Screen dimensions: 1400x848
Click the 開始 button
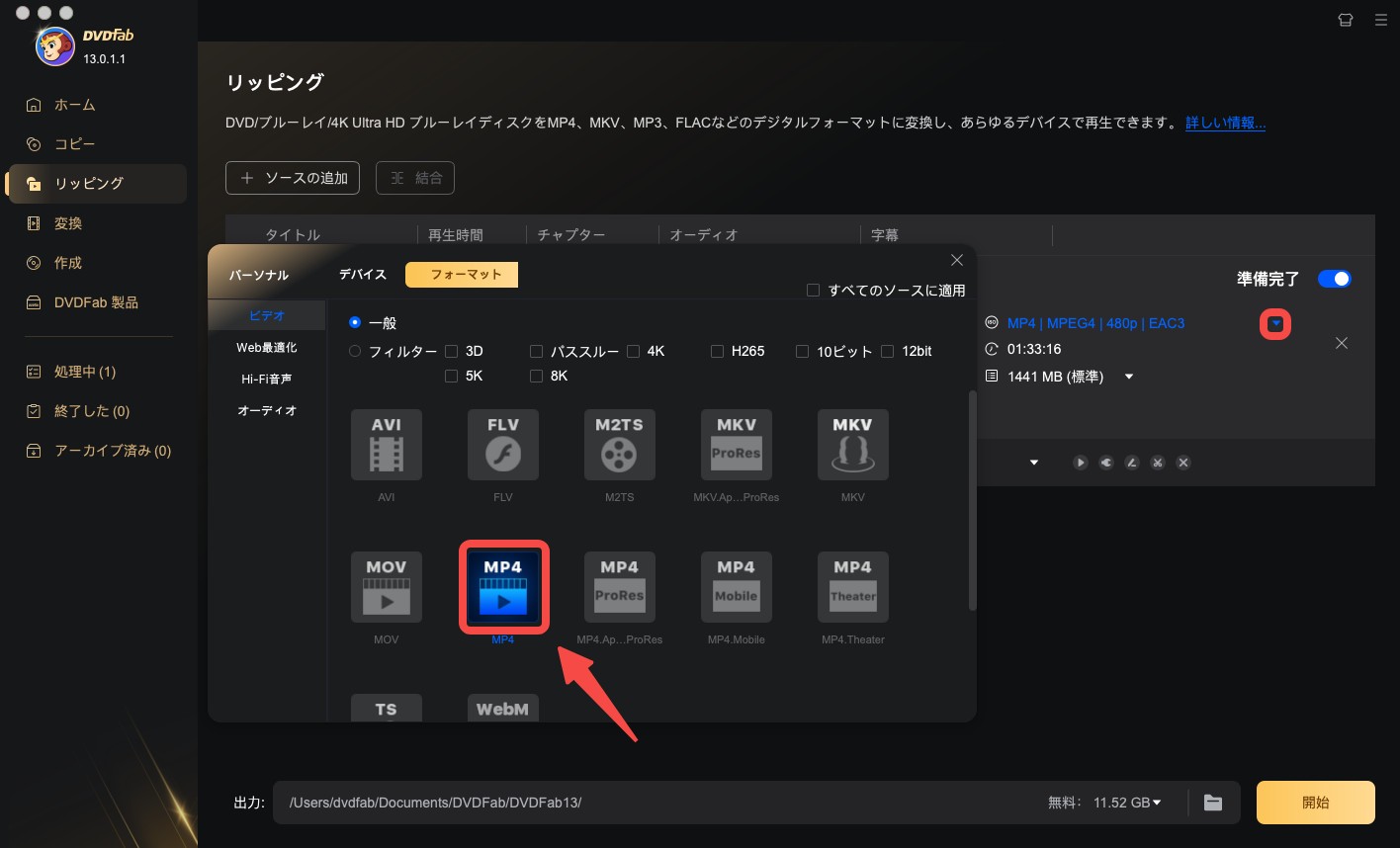tap(1316, 803)
